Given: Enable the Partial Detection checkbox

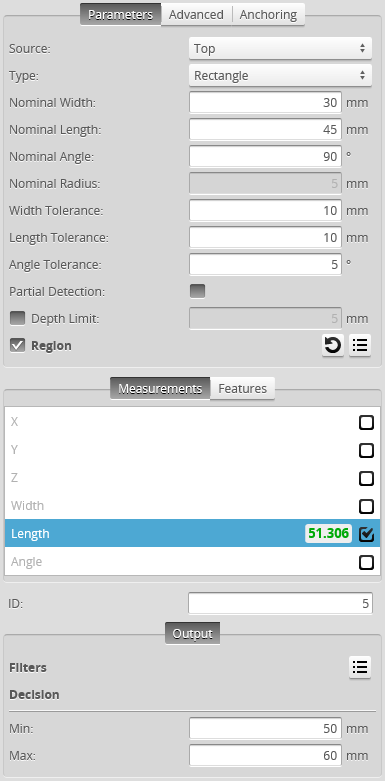Looking at the screenshot, I should click(x=197, y=291).
